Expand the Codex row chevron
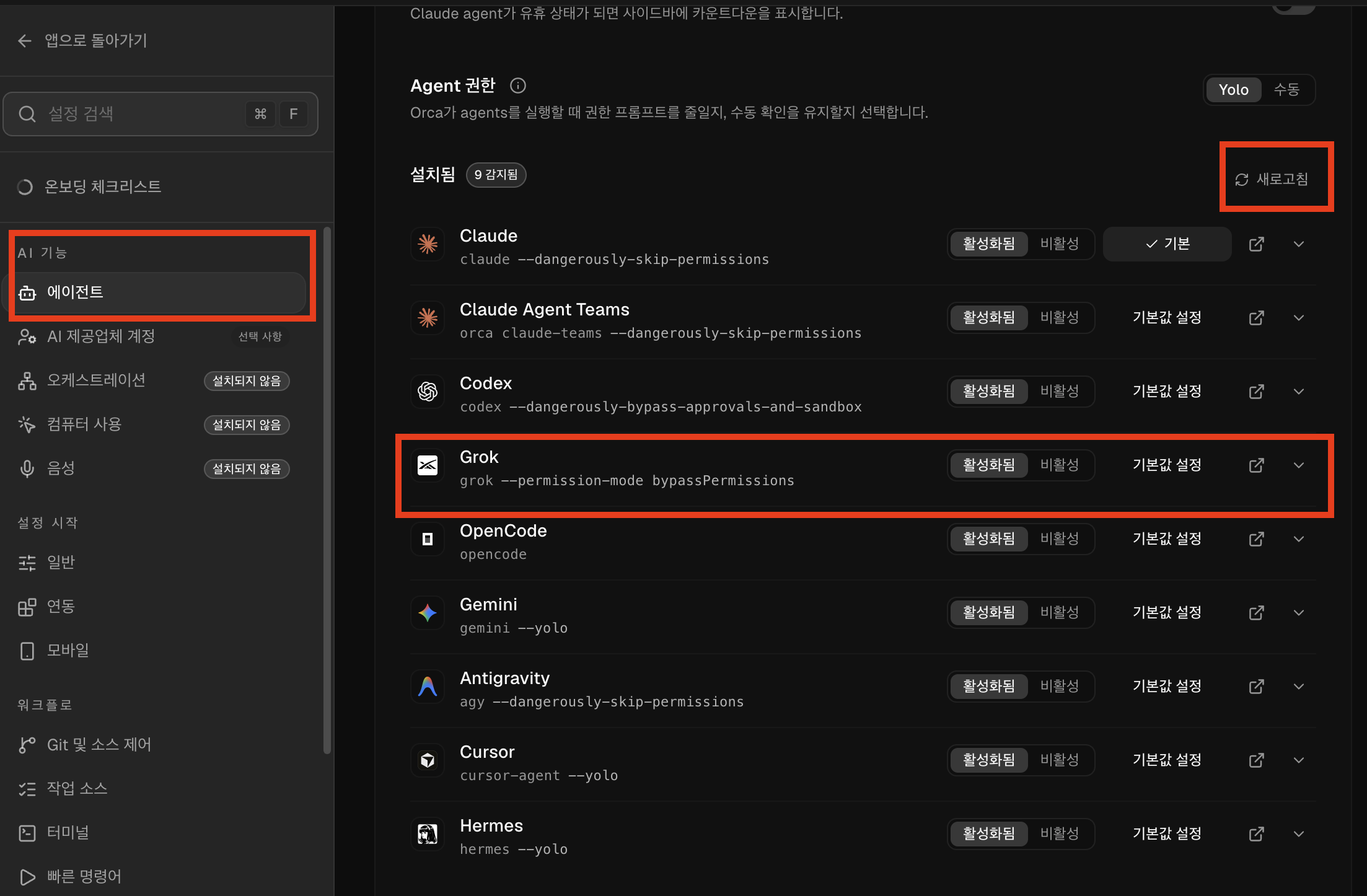 tap(1299, 392)
